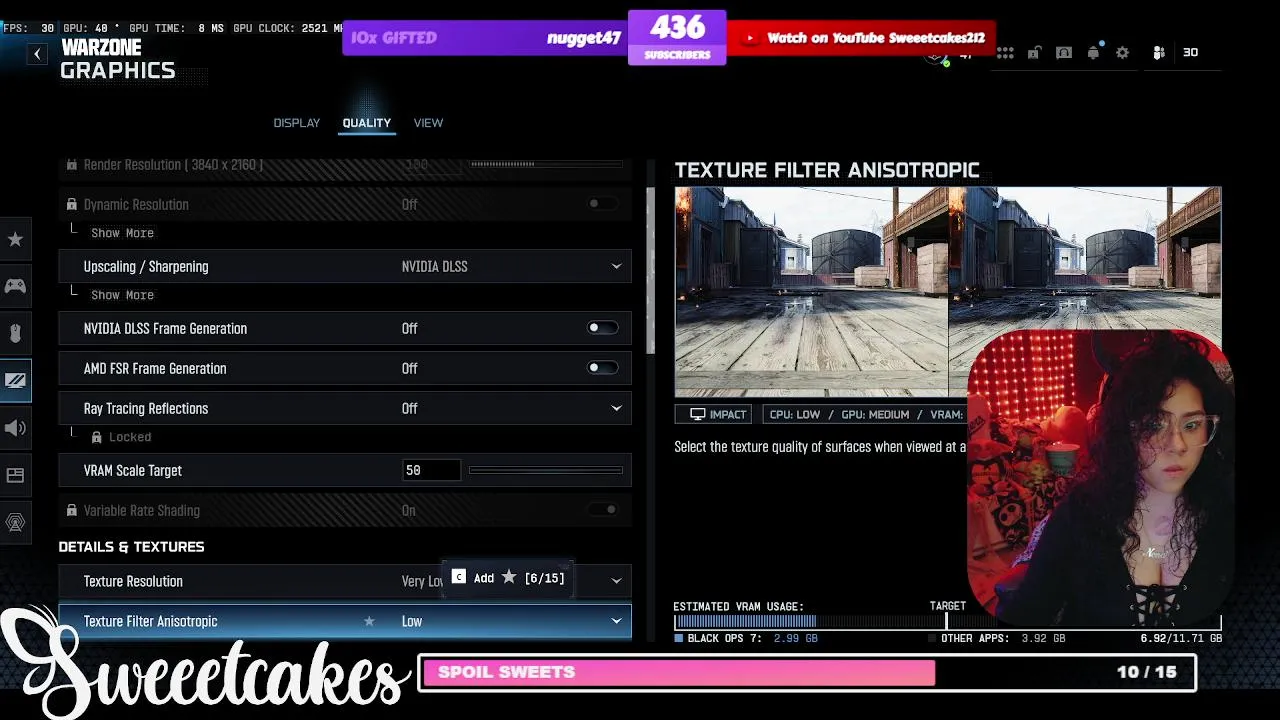Screen dimensions: 1280x720
Task: Click the Watch on YouTube banner
Action: 861,38
